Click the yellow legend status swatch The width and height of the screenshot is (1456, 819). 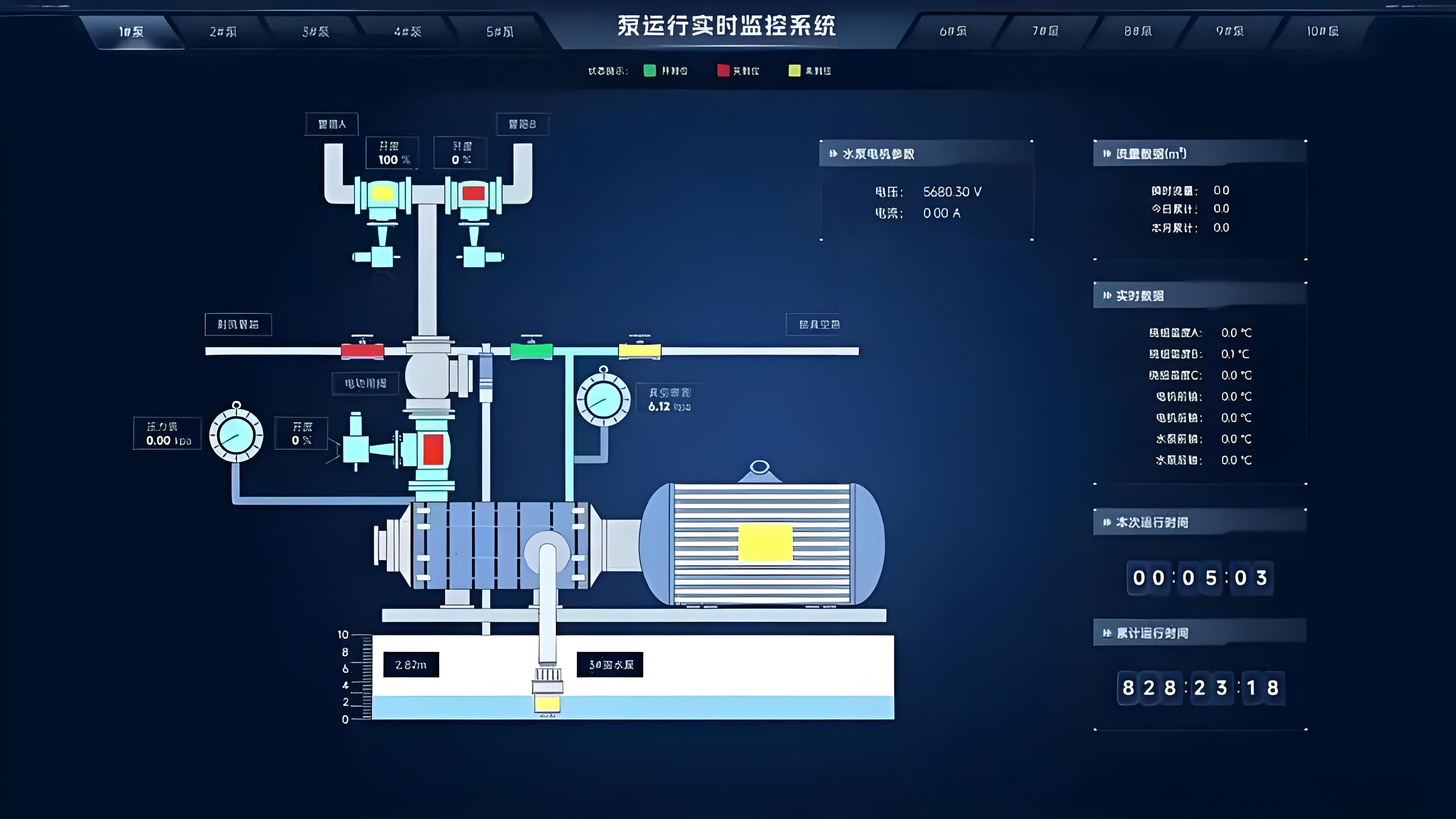click(794, 71)
